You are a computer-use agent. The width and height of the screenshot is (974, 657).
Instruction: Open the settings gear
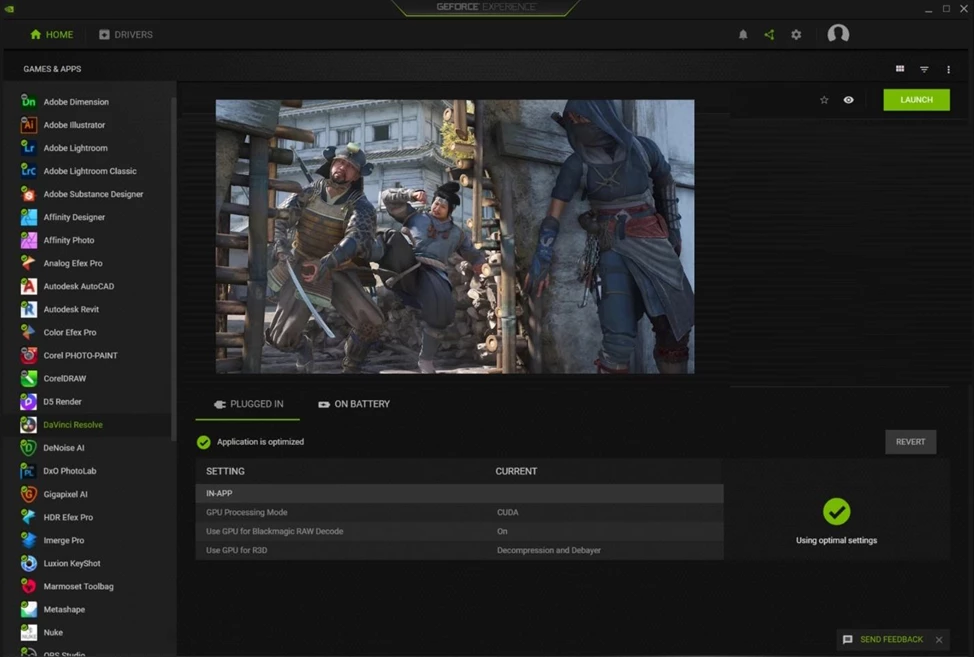tap(796, 35)
